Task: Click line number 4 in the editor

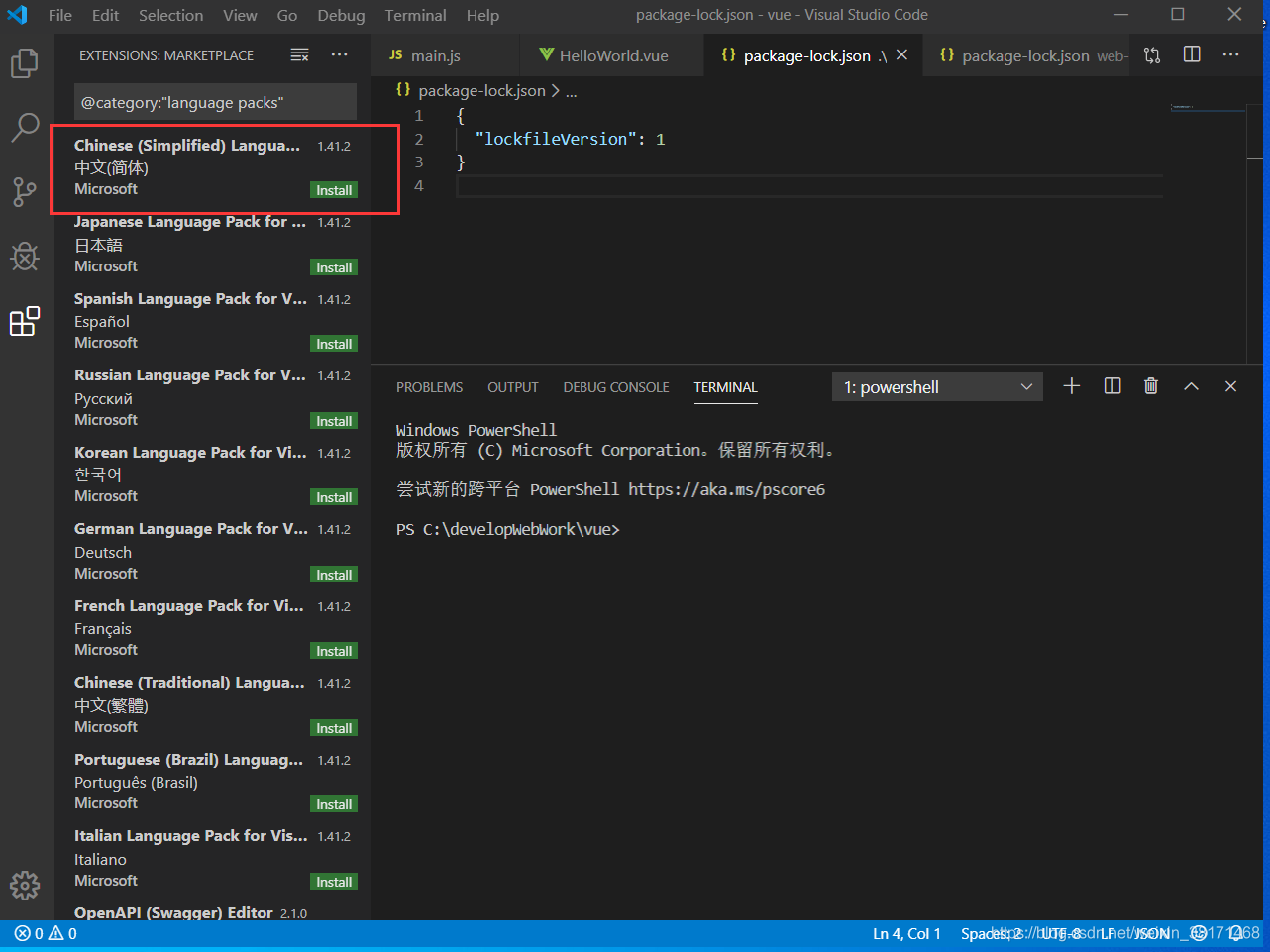Action: pos(419,185)
